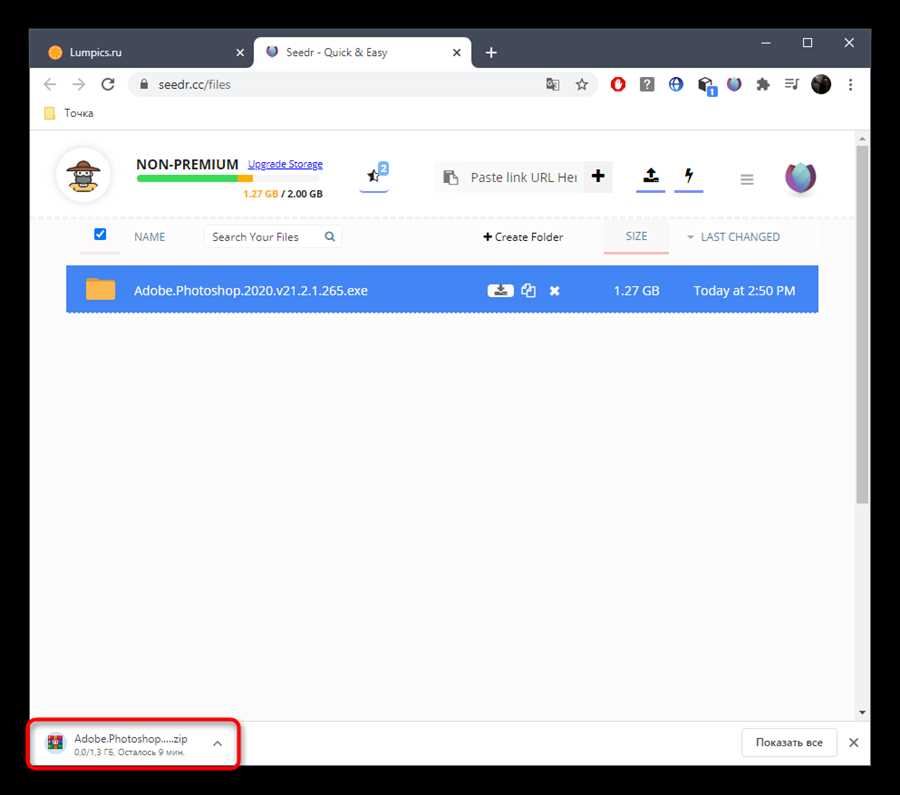The height and width of the screenshot is (795, 900).
Task: Bookmark this page with star
Action: point(581,84)
